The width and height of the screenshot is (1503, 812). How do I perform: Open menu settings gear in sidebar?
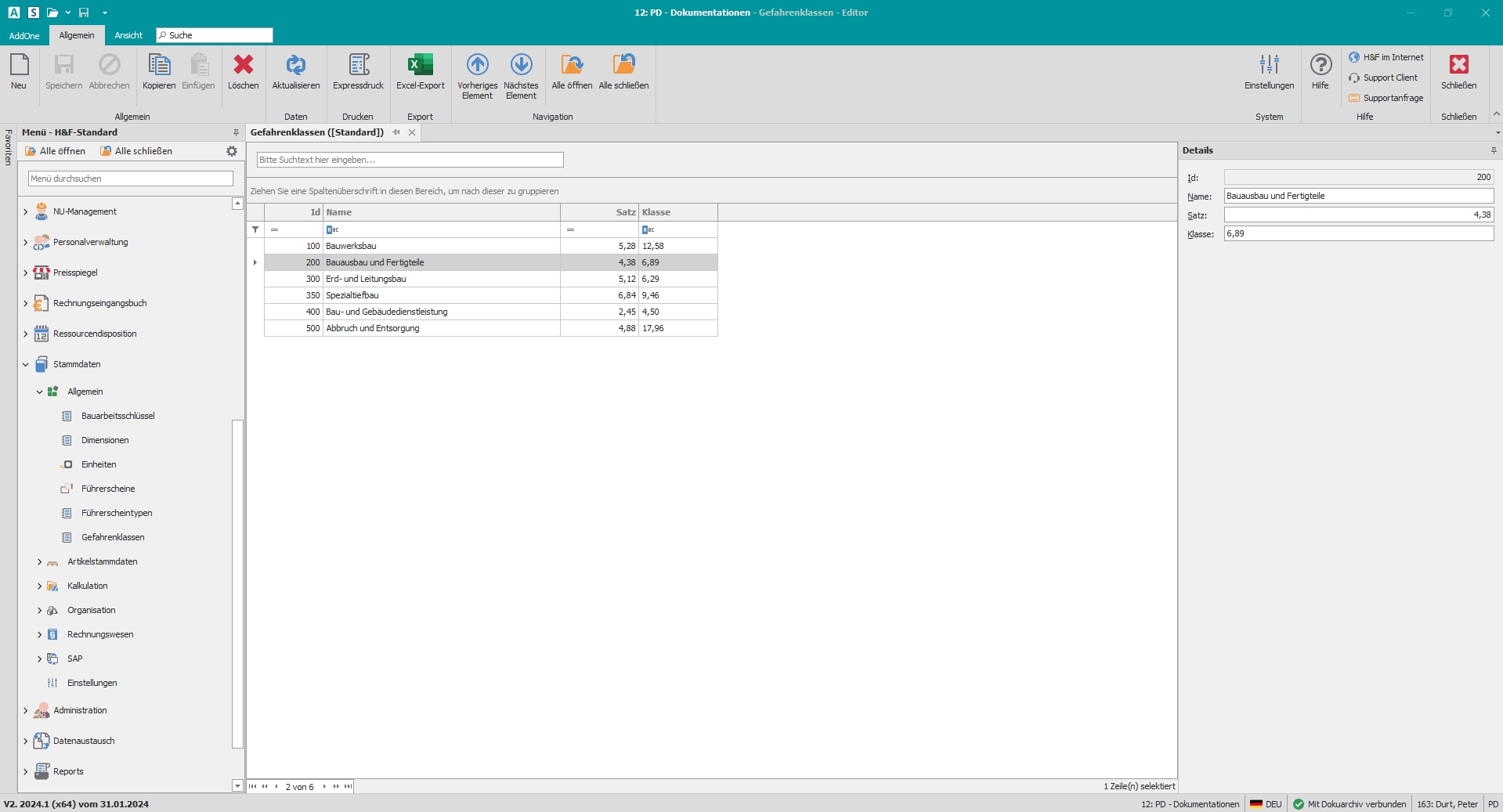[232, 151]
